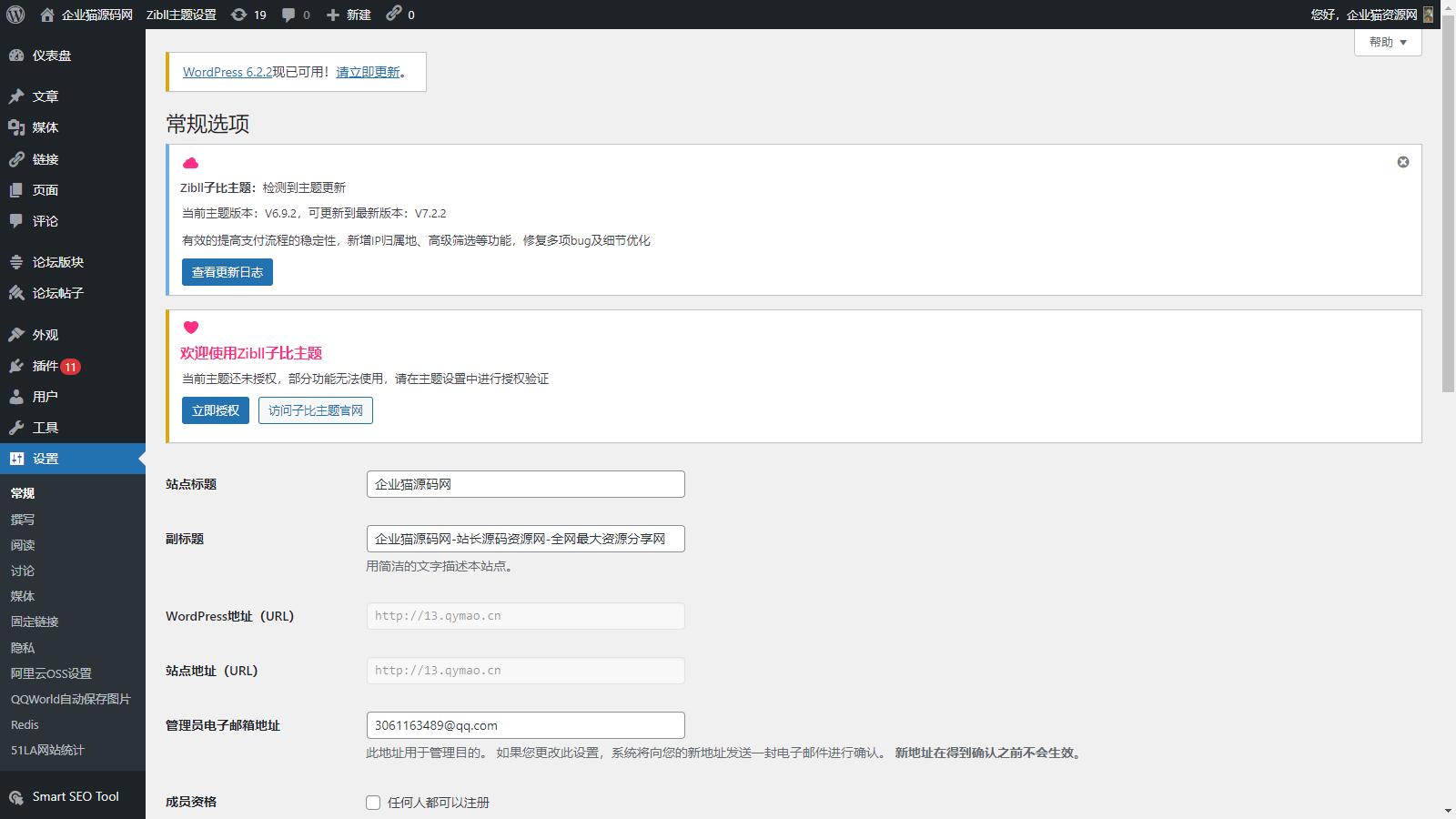Image resolution: width=1456 pixels, height=819 pixels.
Task: Open the updates icon showing 19
Action: point(248,15)
